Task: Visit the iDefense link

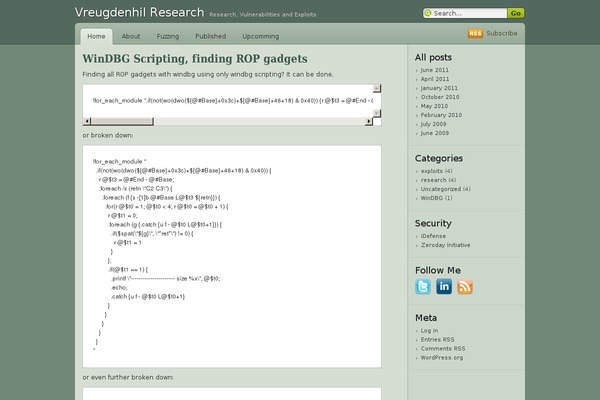Action: point(433,236)
